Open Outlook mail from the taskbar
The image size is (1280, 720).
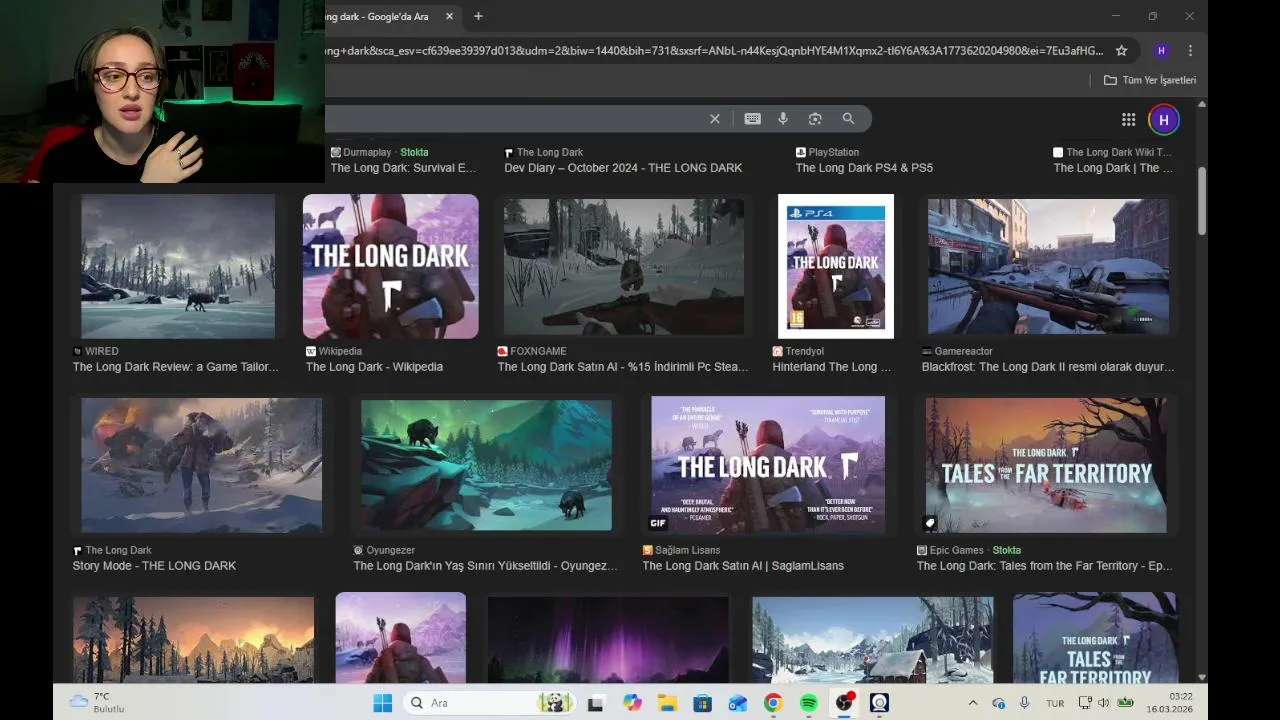(x=738, y=703)
